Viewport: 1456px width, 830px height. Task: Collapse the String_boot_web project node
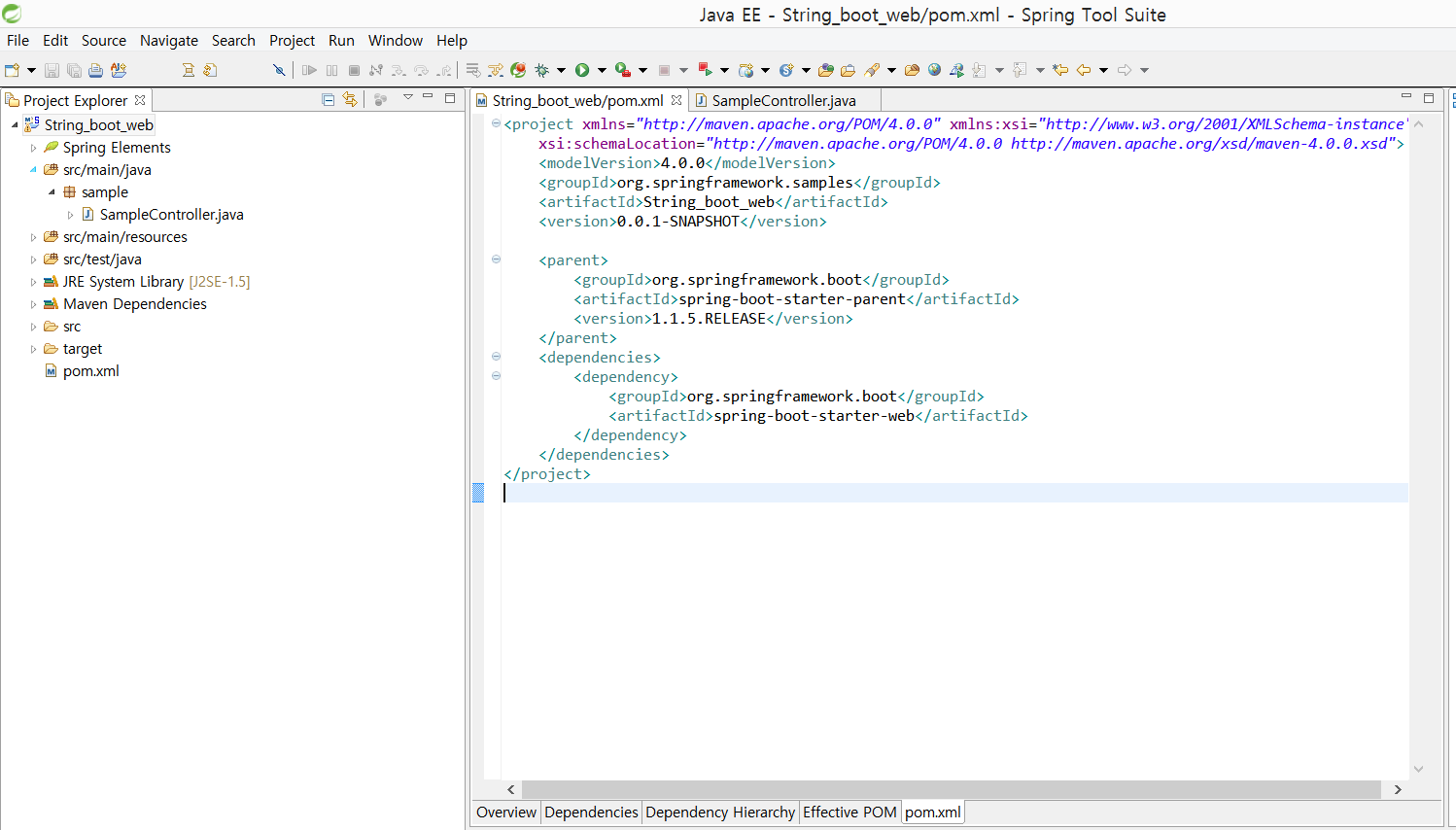[15, 125]
